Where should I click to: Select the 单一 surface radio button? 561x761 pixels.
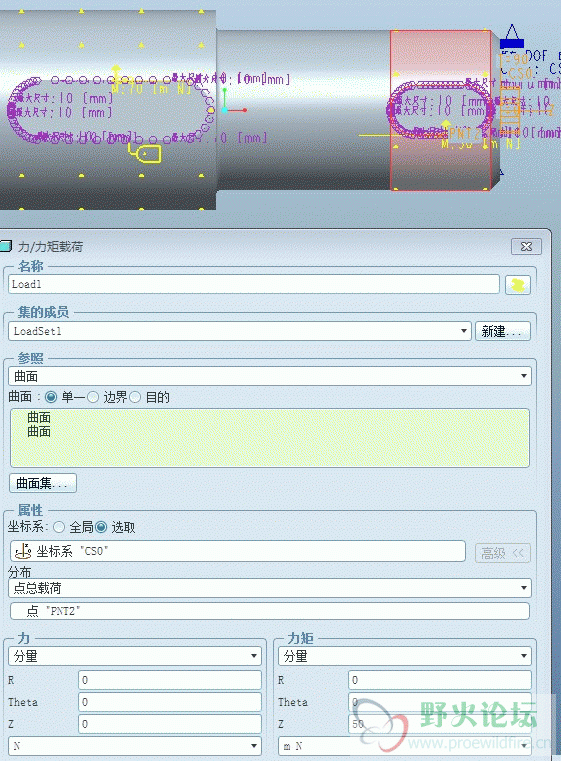point(51,397)
